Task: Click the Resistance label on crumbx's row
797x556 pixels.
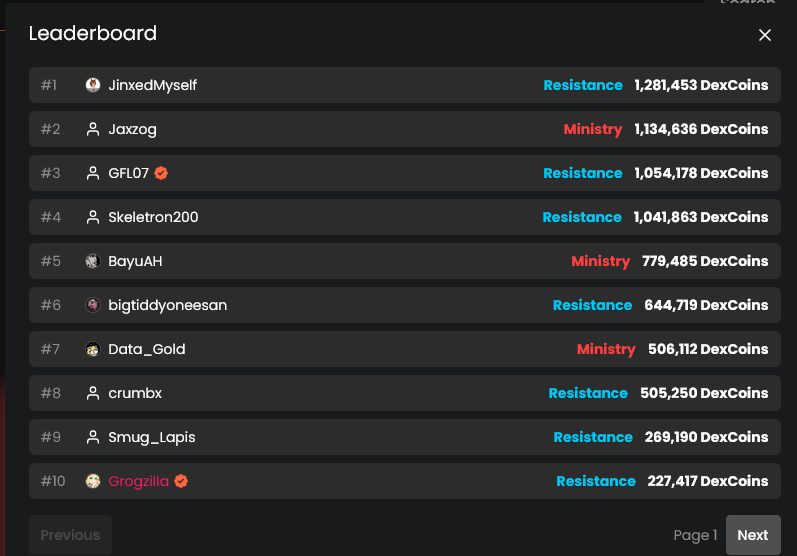Action: pyautogui.click(x=588, y=393)
